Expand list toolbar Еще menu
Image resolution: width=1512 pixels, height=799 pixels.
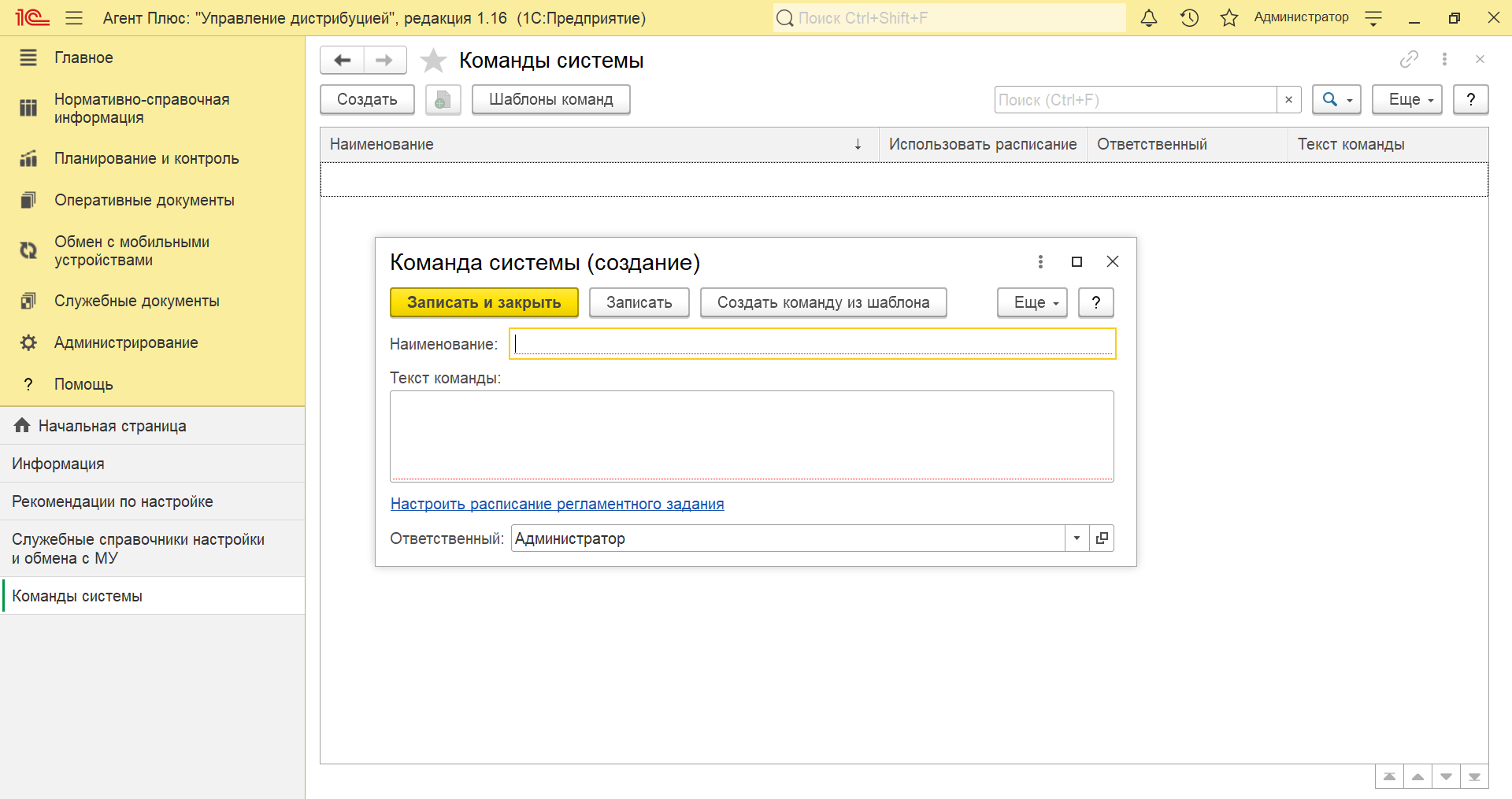[1407, 99]
